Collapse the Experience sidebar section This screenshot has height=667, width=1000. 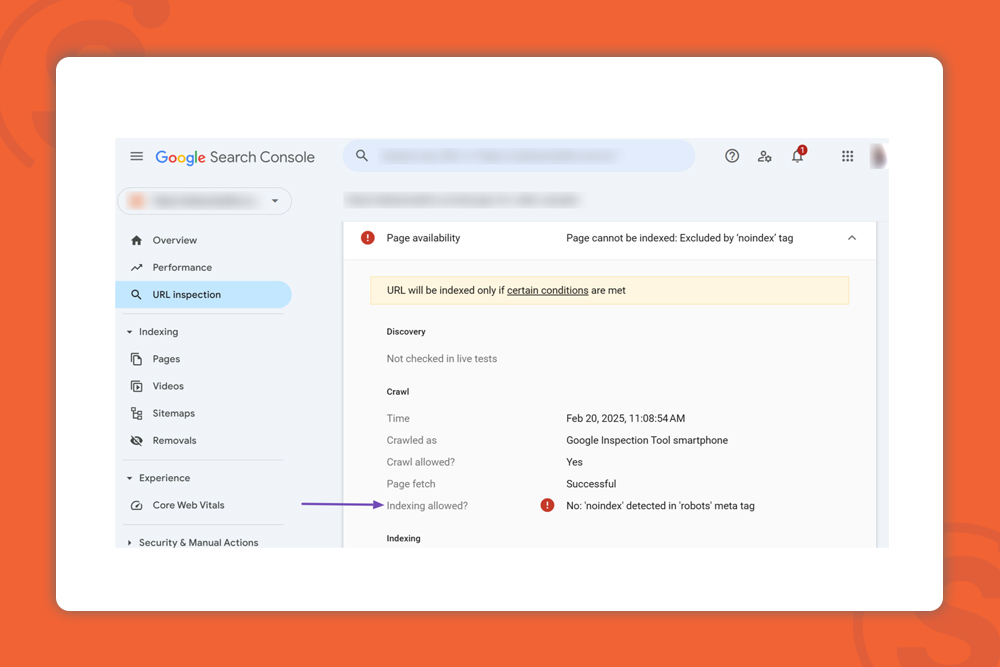[x=129, y=478]
